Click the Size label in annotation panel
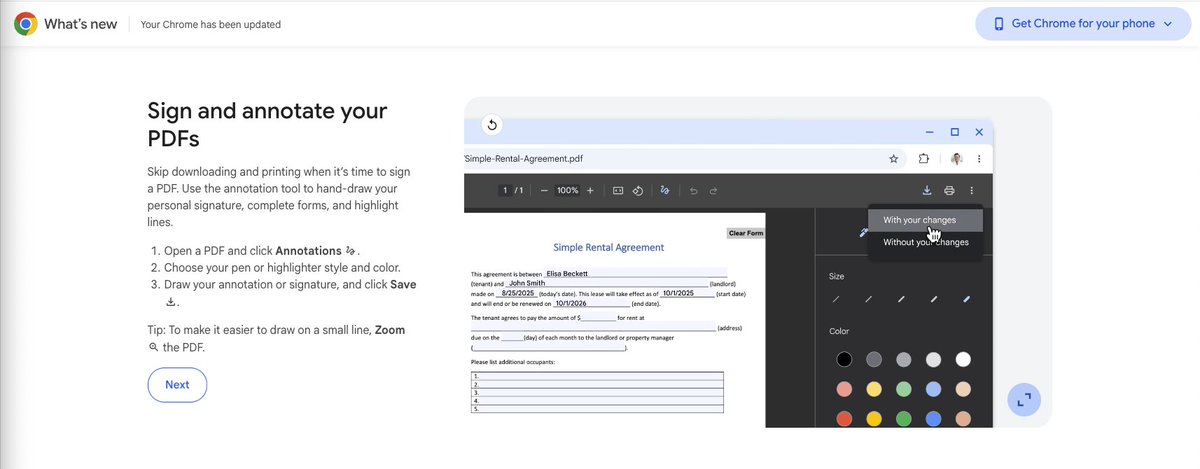 pos(837,275)
